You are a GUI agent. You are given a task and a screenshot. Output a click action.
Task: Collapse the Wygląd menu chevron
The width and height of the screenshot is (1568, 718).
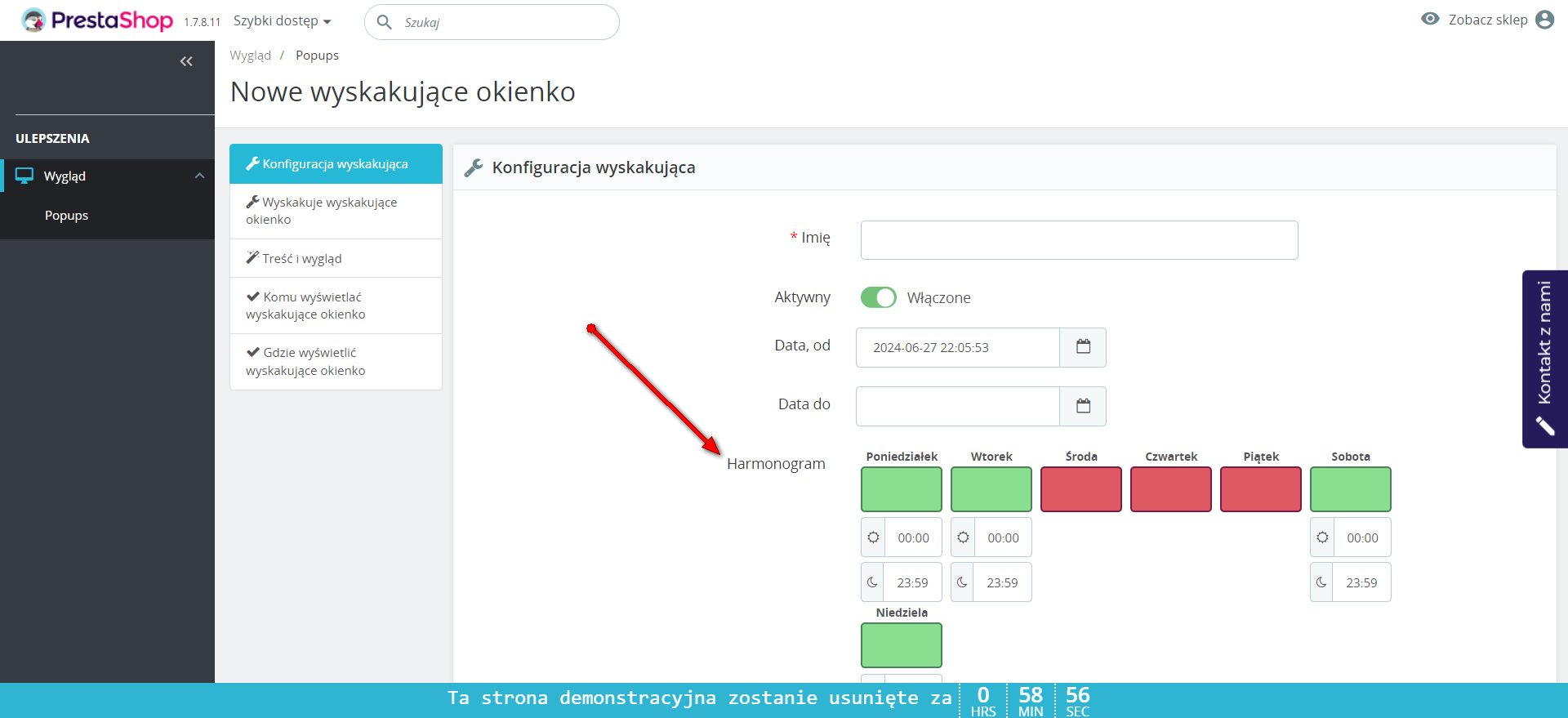pyautogui.click(x=199, y=176)
